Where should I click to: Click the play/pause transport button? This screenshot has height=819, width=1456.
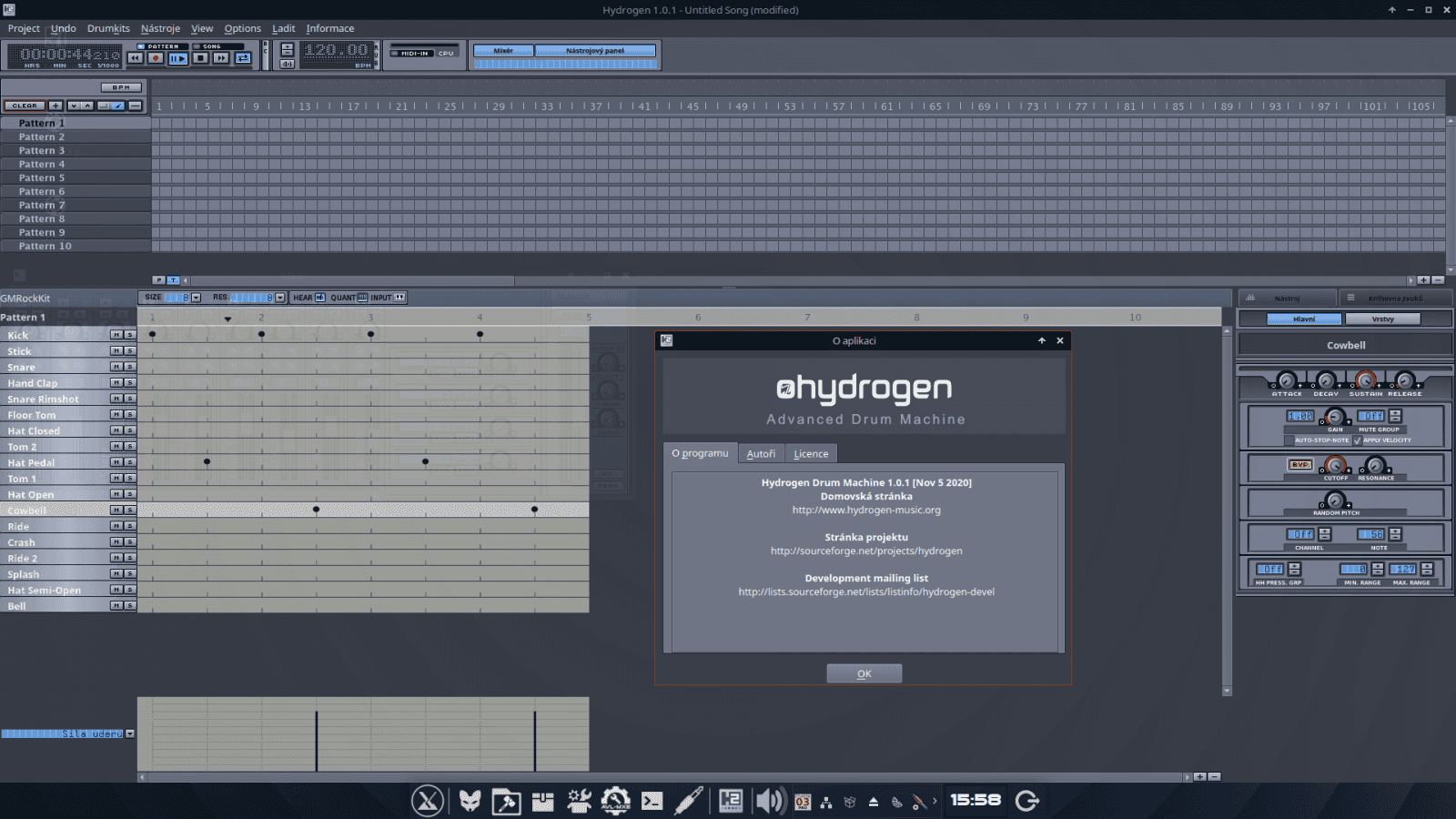[178, 58]
